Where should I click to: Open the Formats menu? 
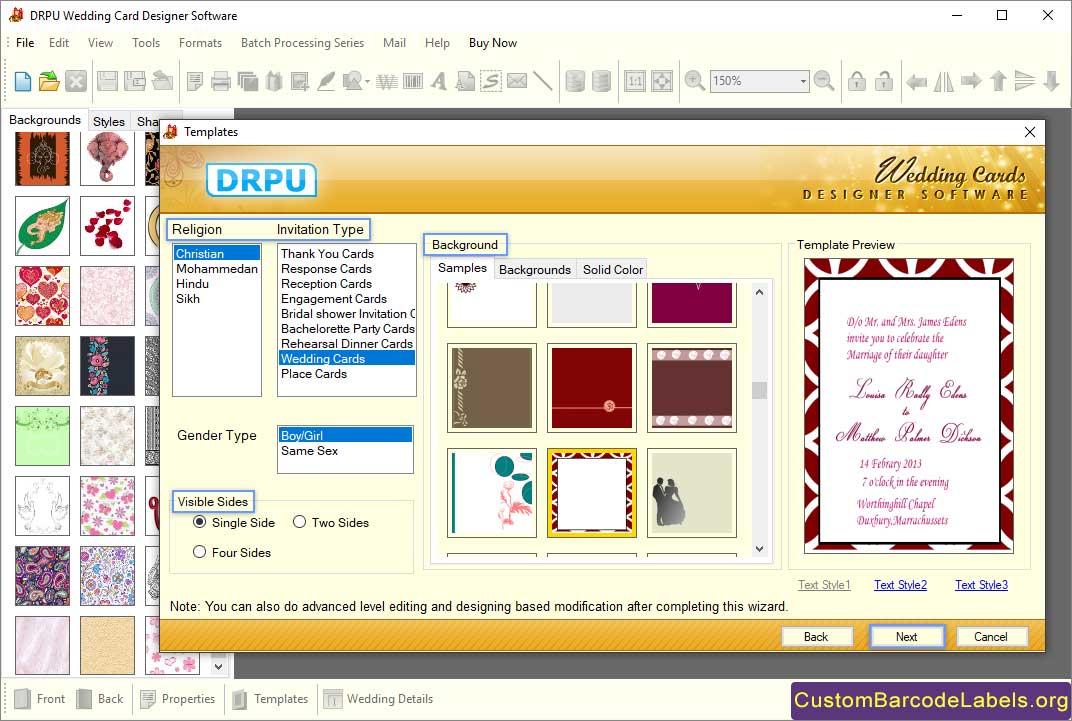pyautogui.click(x=200, y=42)
